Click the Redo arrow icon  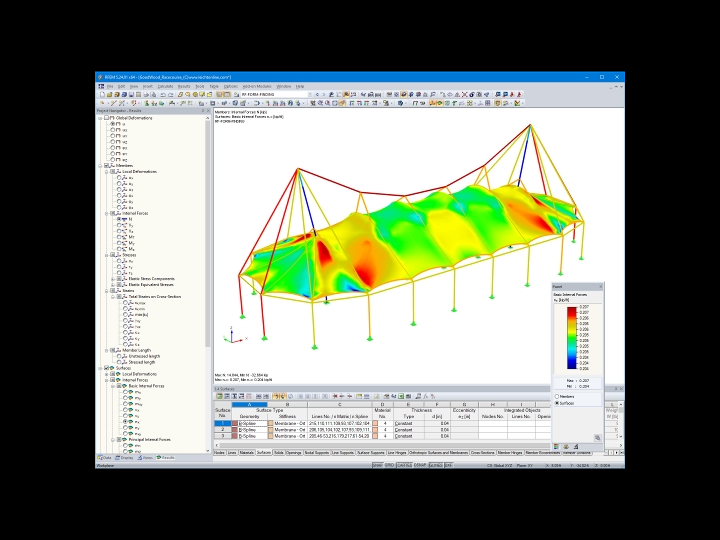170,95
